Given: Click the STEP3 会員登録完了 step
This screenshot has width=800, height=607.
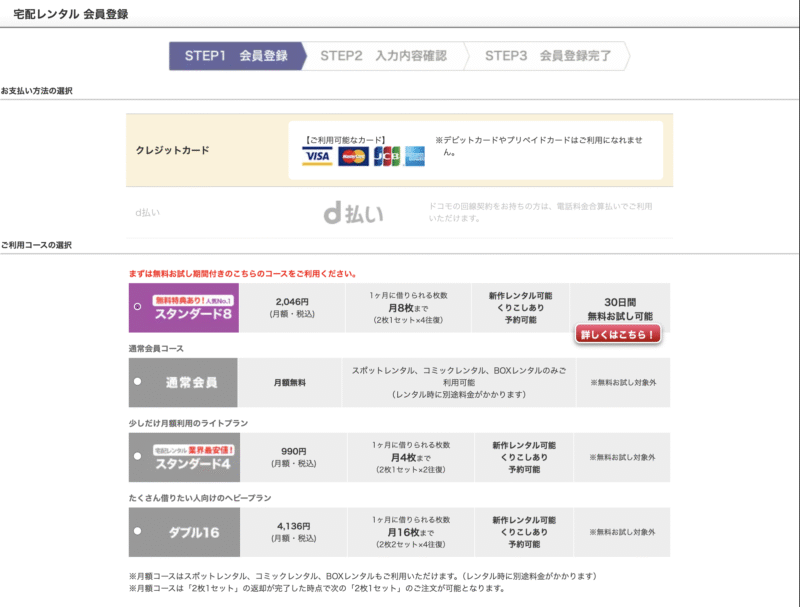Looking at the screenshot, I should pyautogui.click(x=548, y=56).
